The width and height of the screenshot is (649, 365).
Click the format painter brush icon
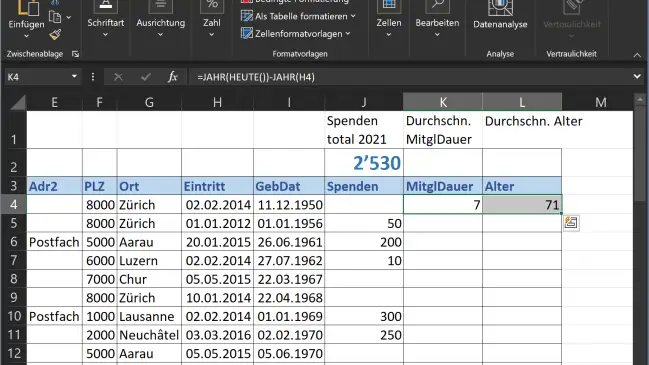[x=55, y=34]
